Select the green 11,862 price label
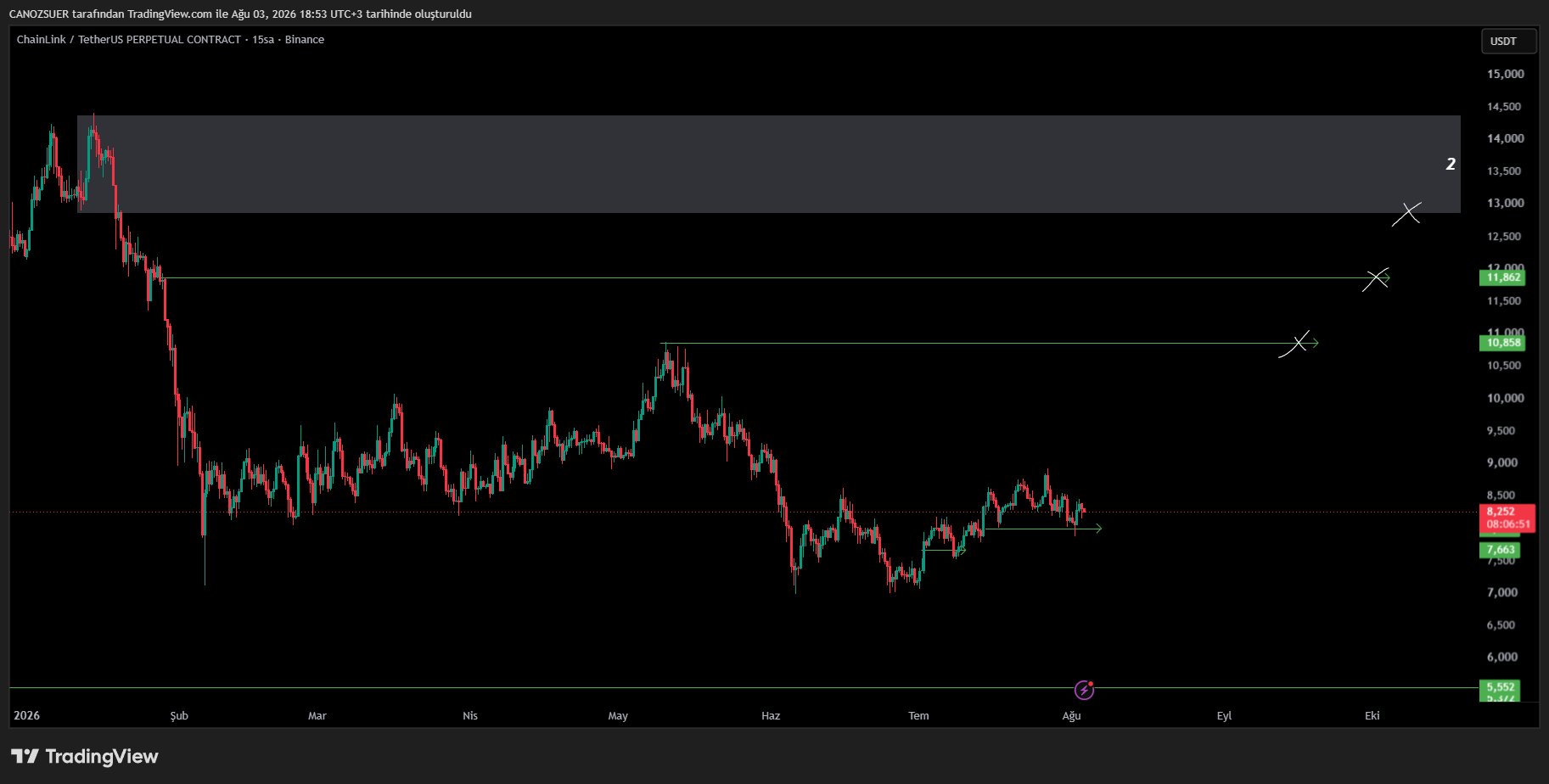The width and height of the screenshot is (1549, 784). point(1502,277)
